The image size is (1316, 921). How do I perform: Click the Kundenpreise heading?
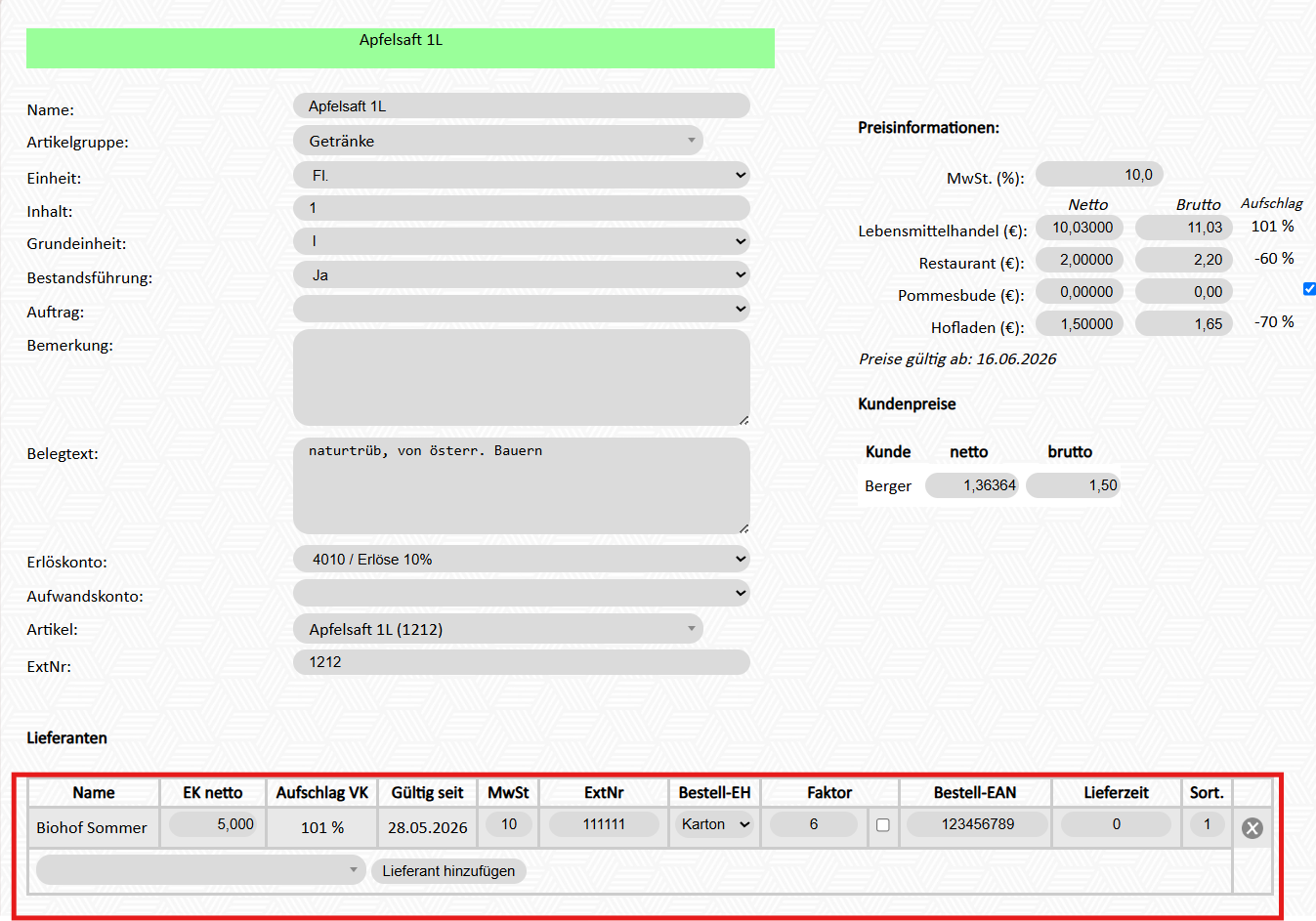coord(907,403)
